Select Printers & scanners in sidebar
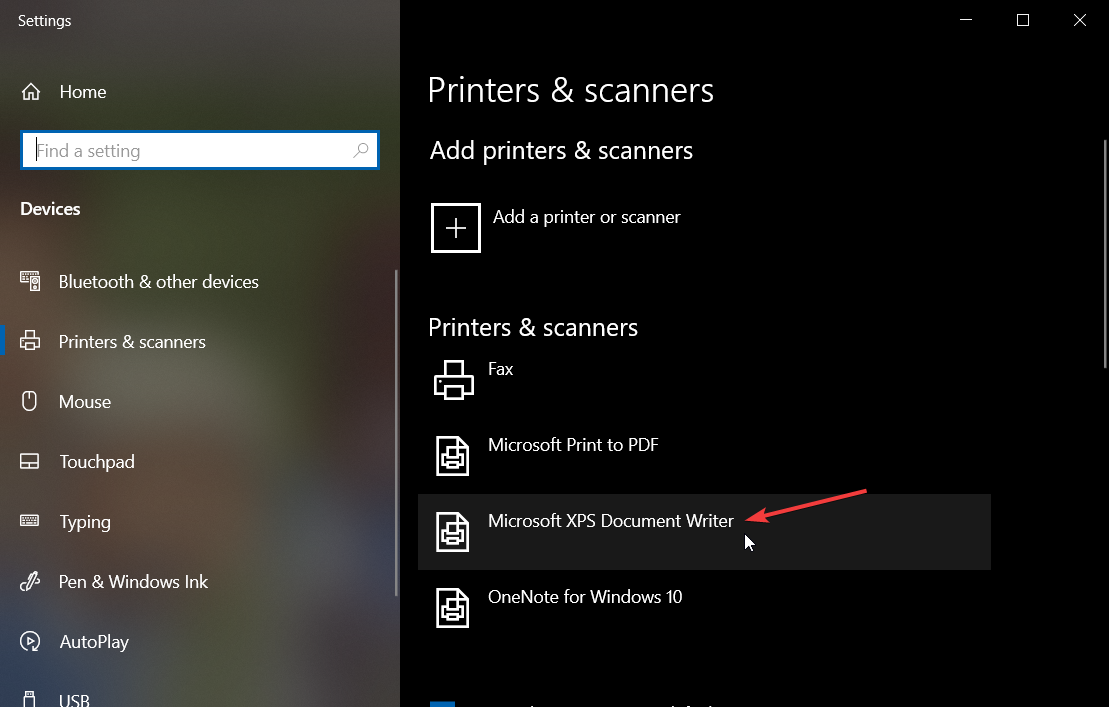1109x707 pixels. pyautogui.click(x=132, y=341)
